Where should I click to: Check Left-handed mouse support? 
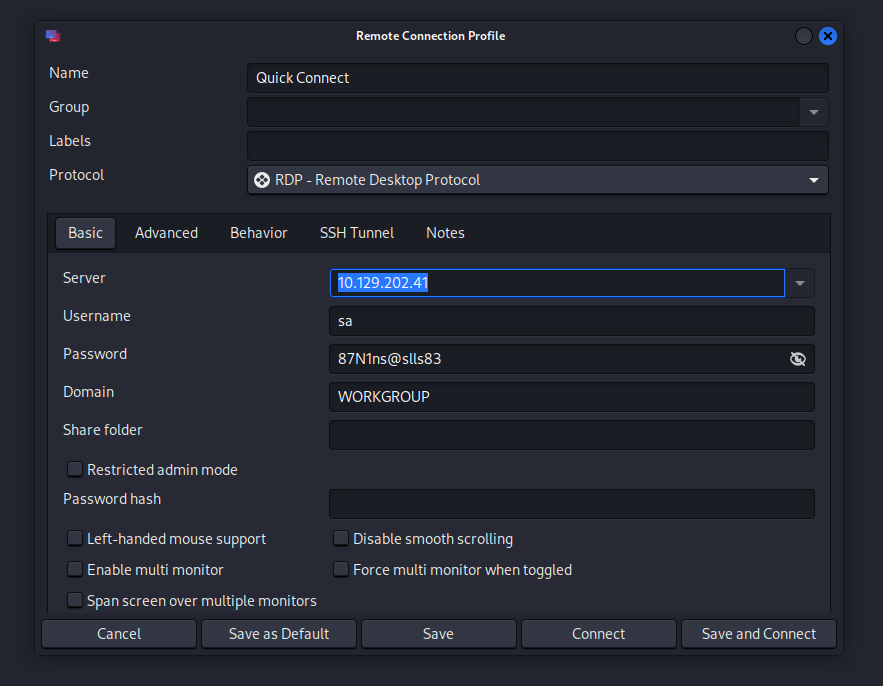(75, 539)
